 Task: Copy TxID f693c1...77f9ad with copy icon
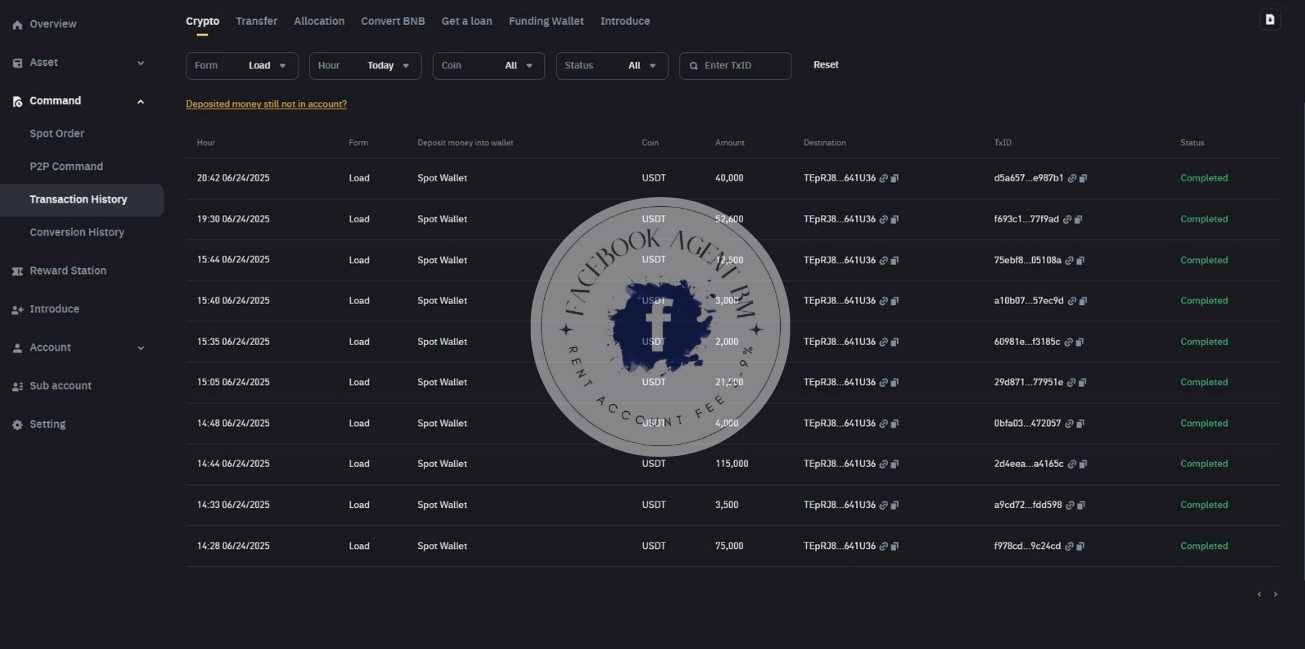click(1078, 219)
